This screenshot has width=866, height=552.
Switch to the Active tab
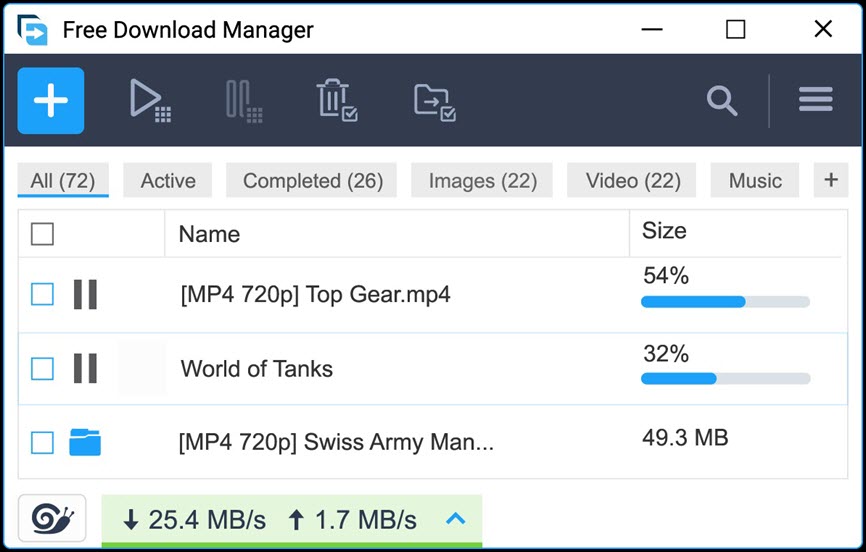click(168, 180)
